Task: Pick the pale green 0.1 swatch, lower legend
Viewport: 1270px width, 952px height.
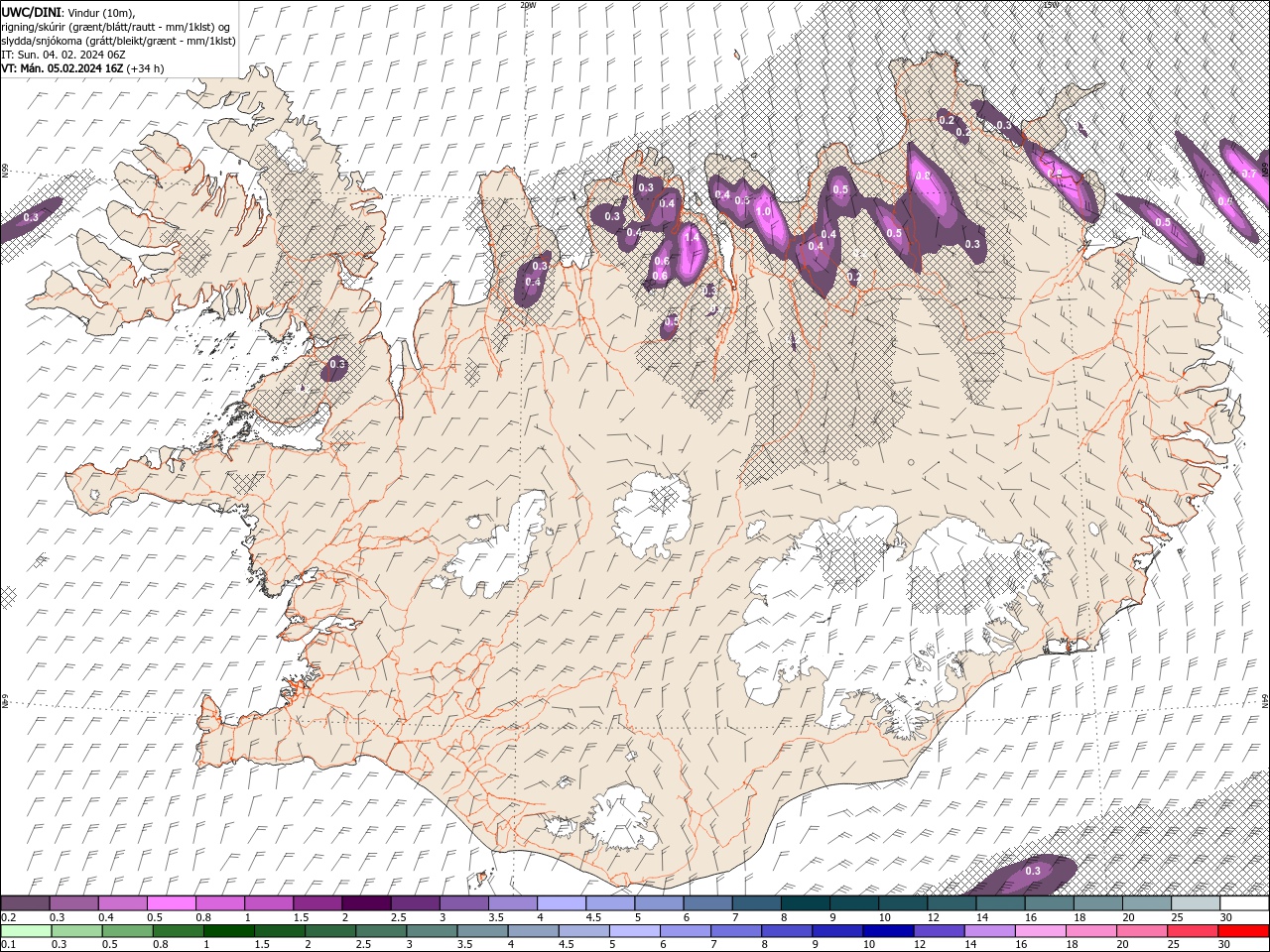Action: 27,931
